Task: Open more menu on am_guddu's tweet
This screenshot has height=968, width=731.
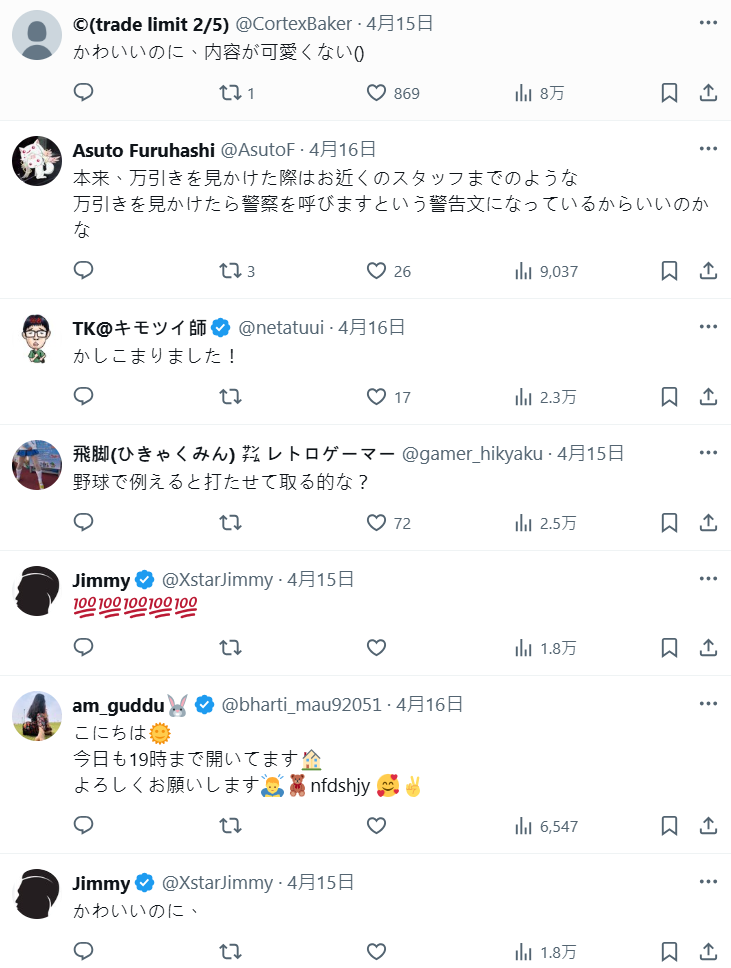Action: 708,702
